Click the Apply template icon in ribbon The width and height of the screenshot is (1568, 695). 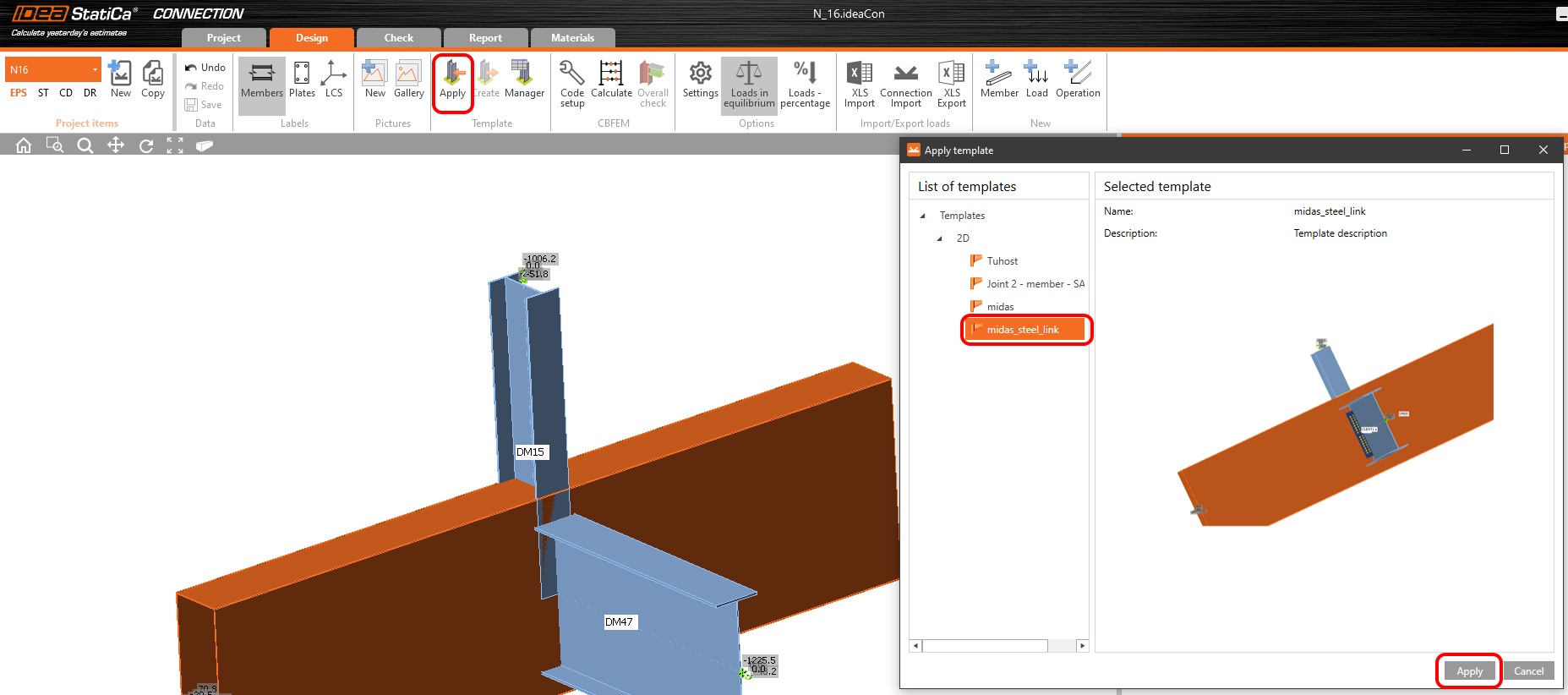[452, 81]
